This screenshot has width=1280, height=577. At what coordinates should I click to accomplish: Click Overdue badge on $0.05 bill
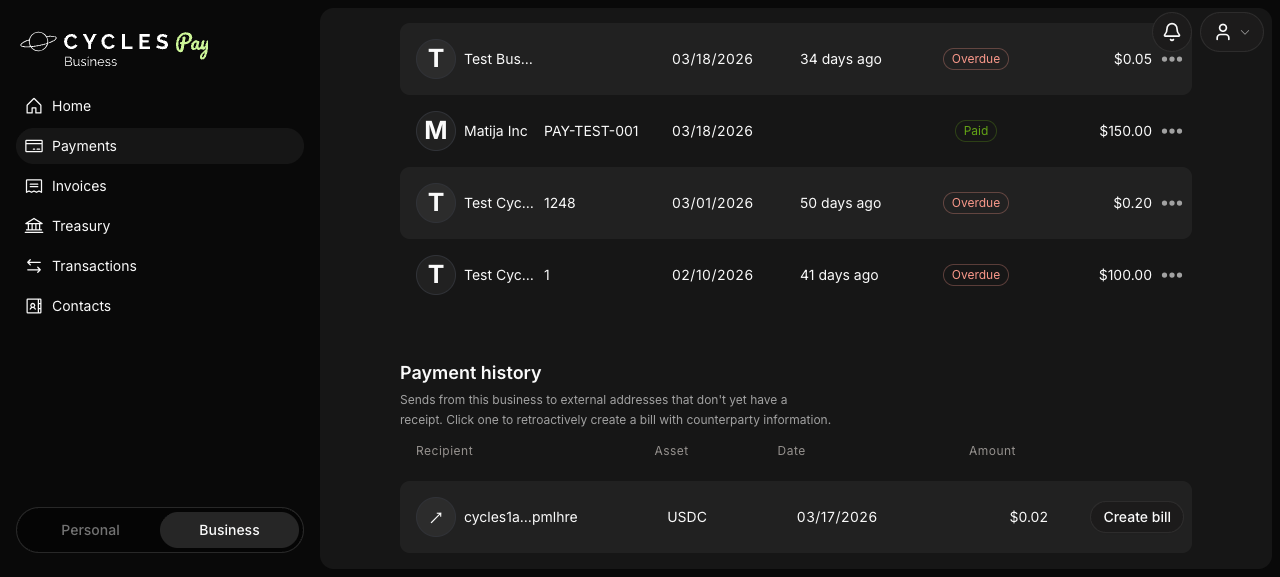pos(976,59)
